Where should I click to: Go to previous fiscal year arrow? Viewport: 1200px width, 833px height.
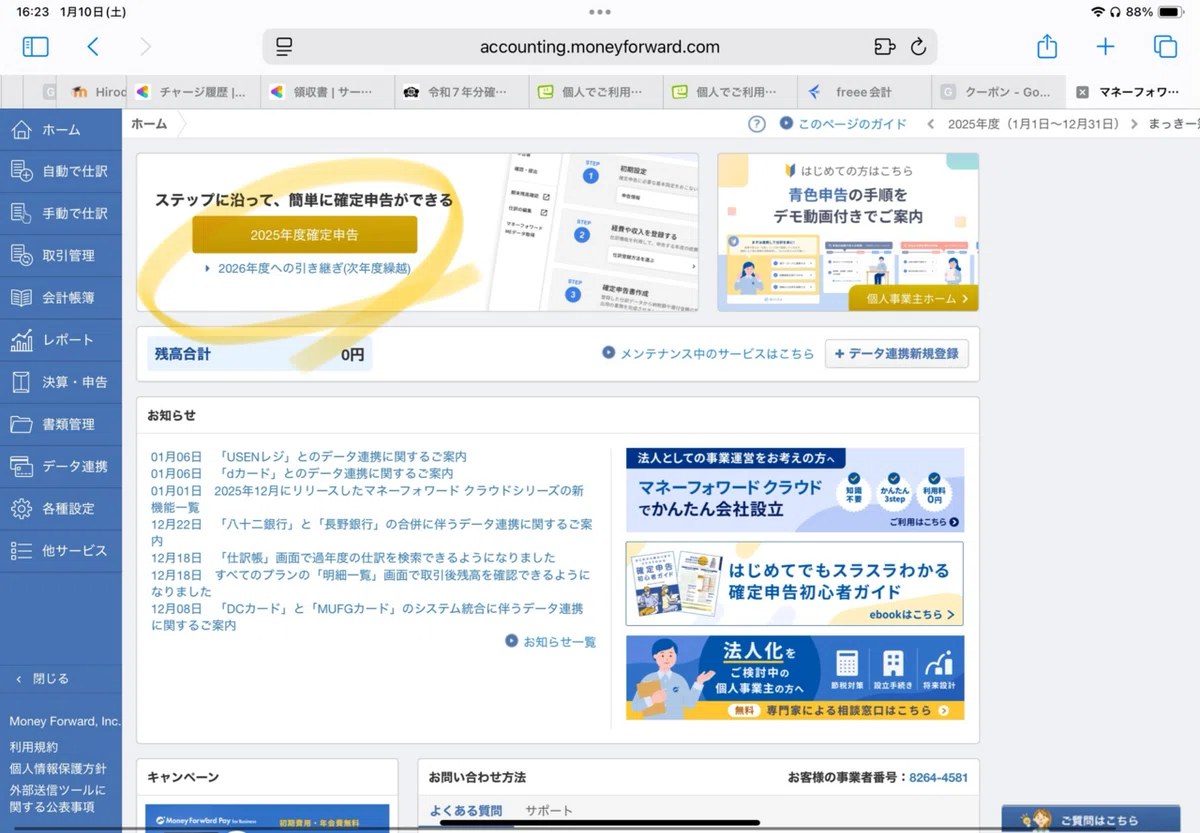[x=931, y=124]
